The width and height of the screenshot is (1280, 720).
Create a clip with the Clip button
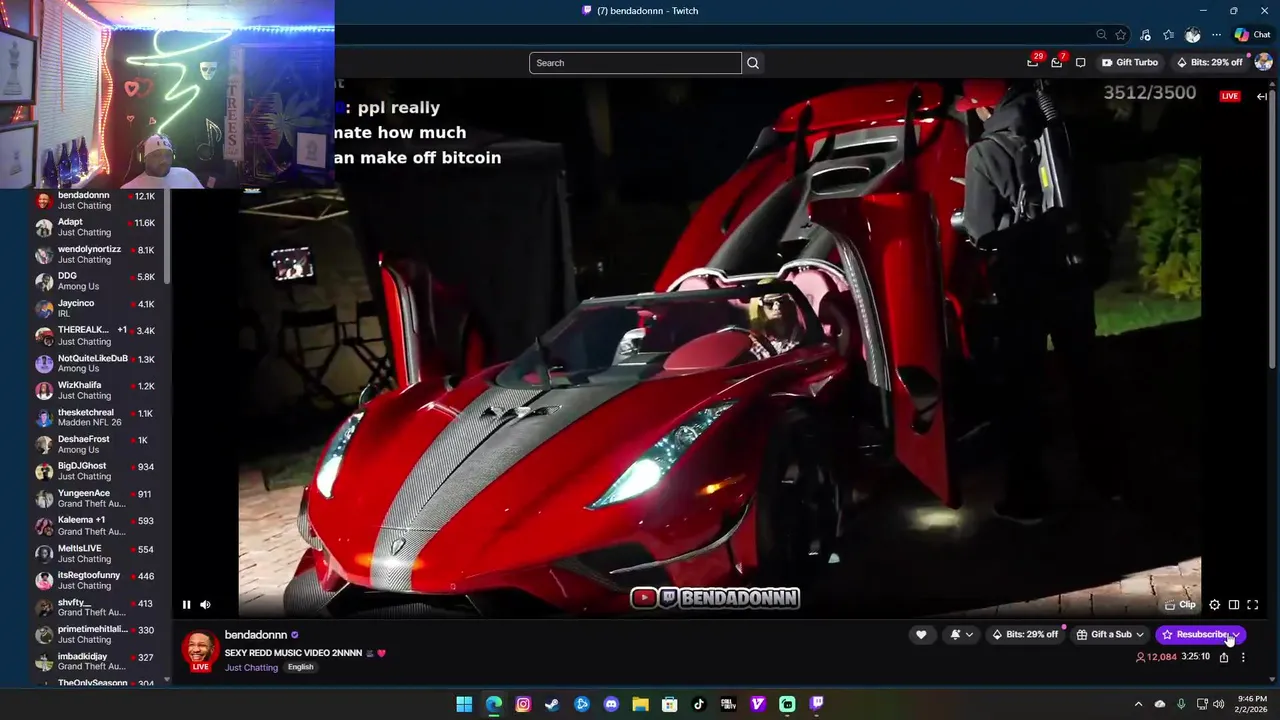pos(1180,604)
